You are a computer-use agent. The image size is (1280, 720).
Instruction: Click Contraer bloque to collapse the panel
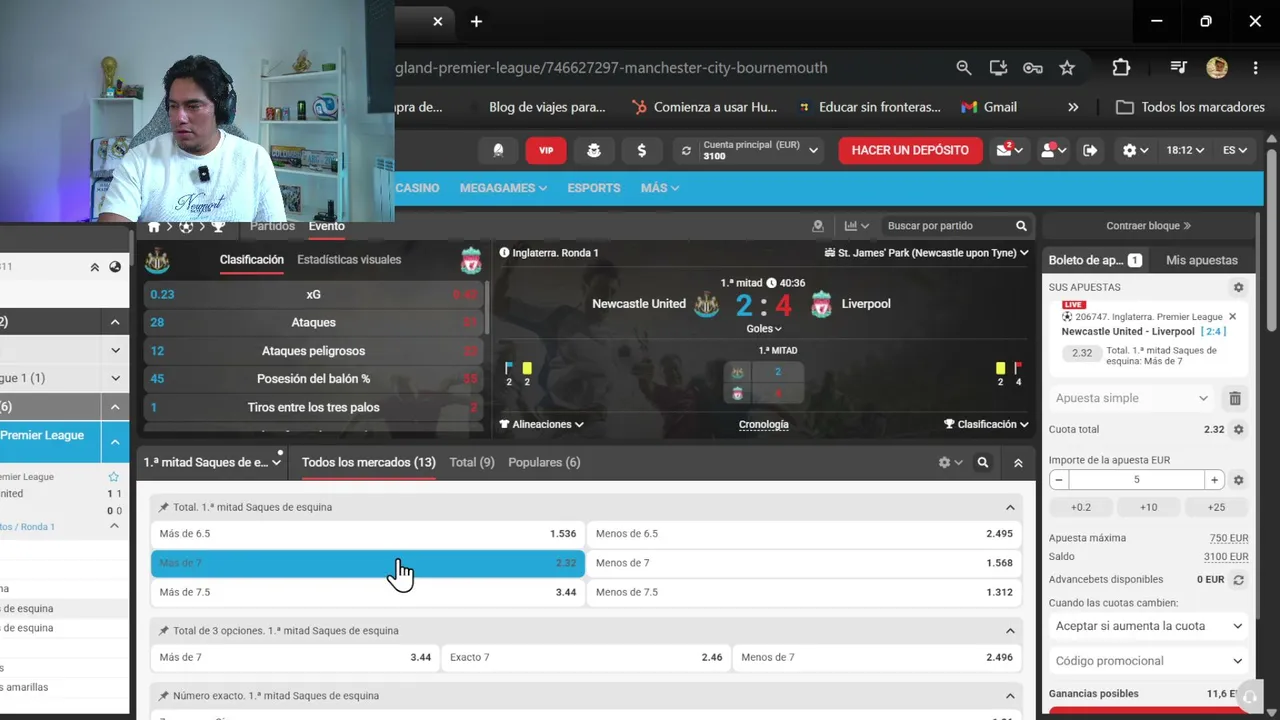point(1148,226)
